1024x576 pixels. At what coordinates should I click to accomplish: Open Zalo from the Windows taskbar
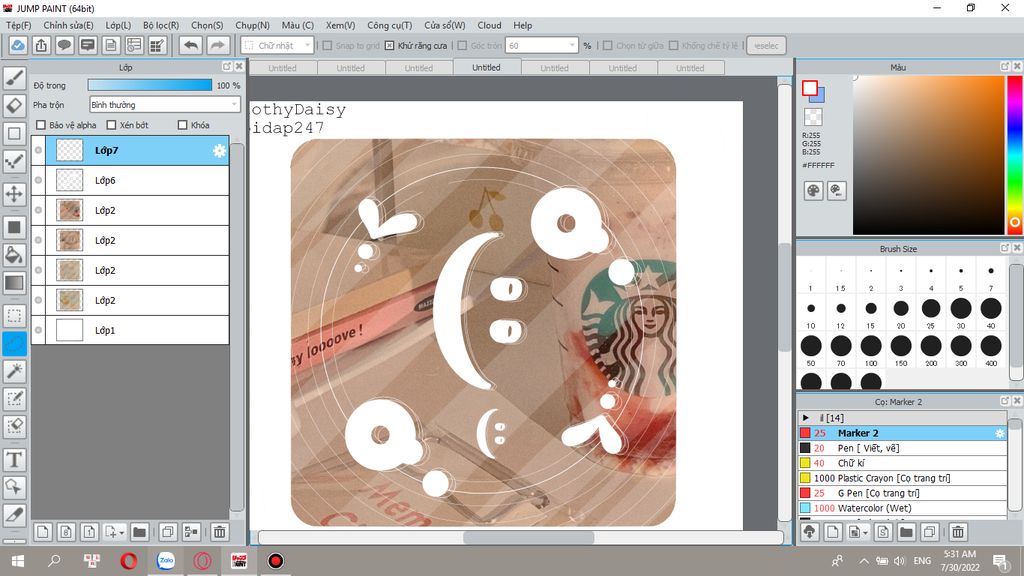tap(166, 560)
